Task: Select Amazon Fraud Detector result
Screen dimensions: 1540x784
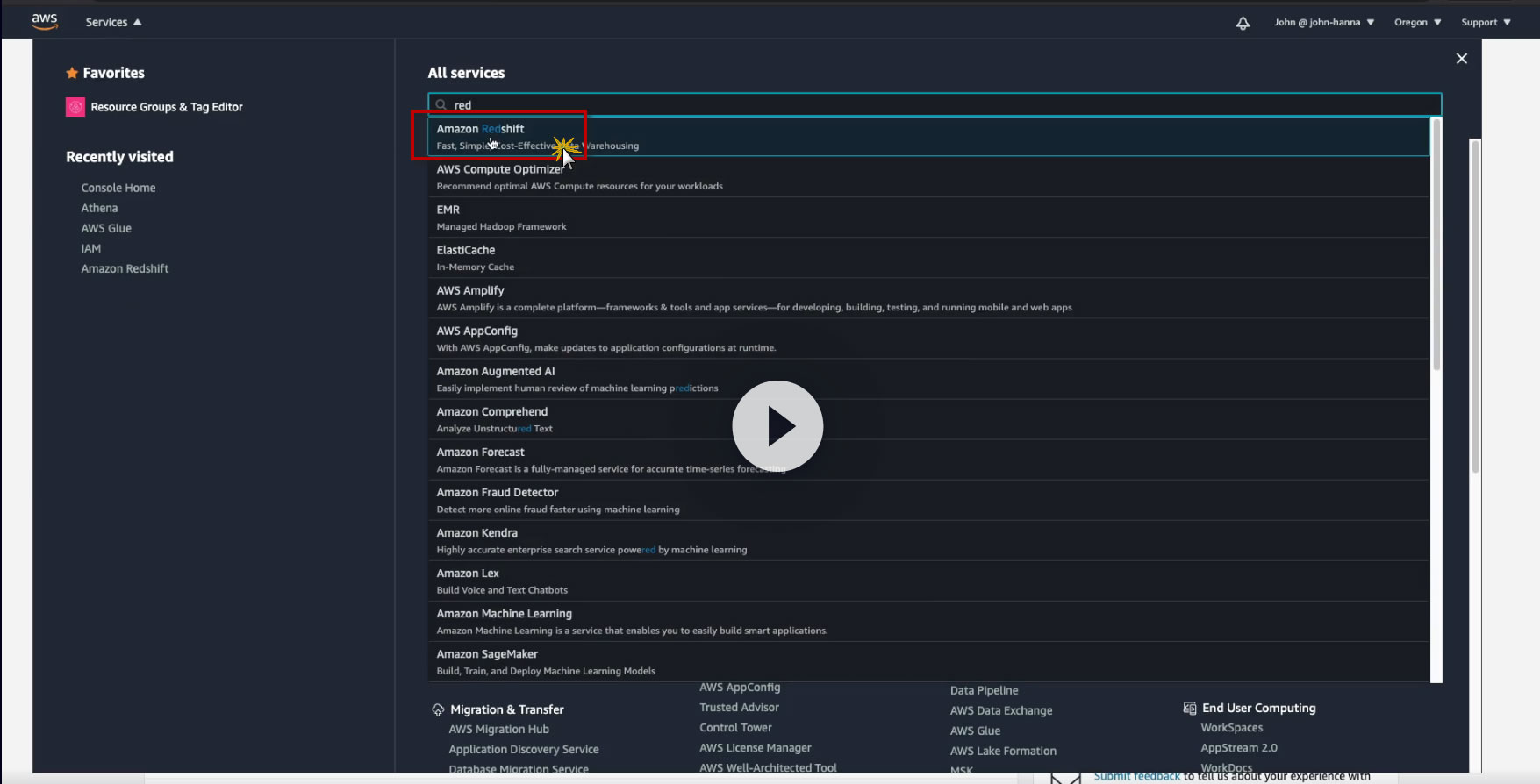Action: coord(928,500)
